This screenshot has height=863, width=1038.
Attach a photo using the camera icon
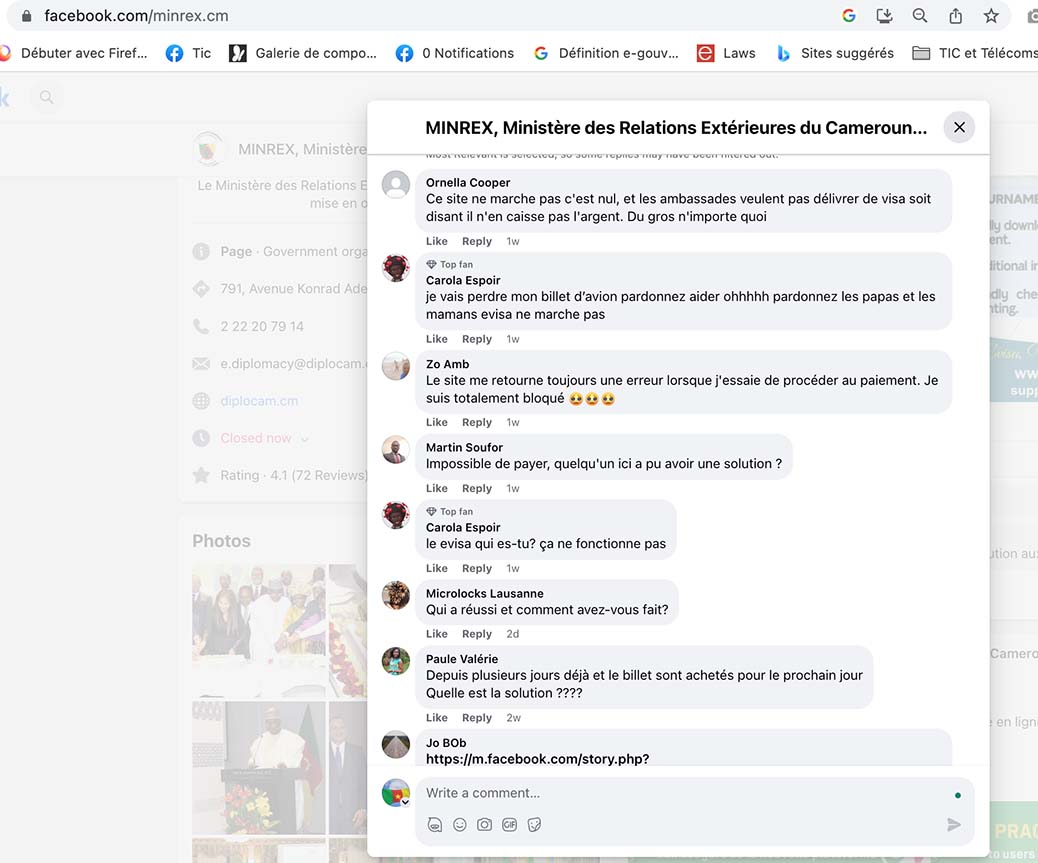[484, 825]
